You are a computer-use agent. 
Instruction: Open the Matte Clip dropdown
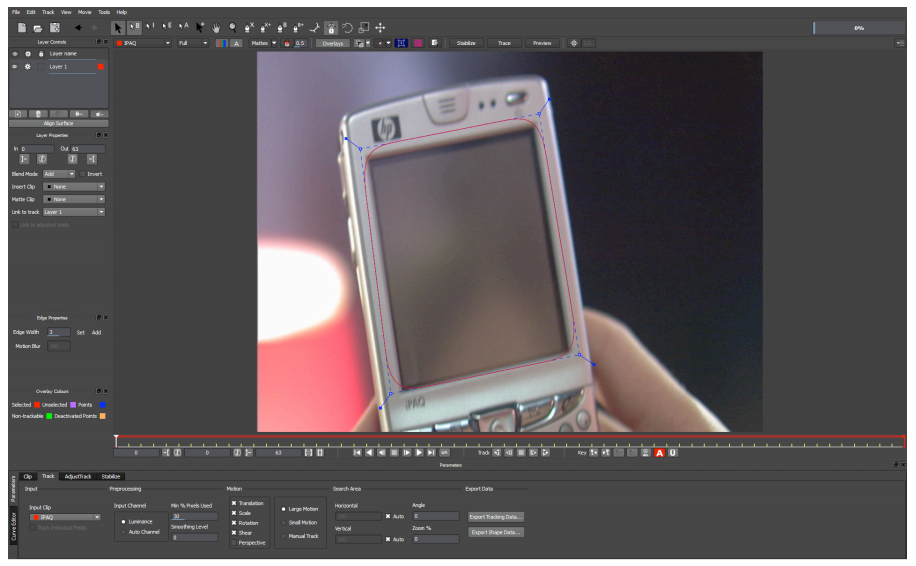pyautogui.click(x=74, y=199)
